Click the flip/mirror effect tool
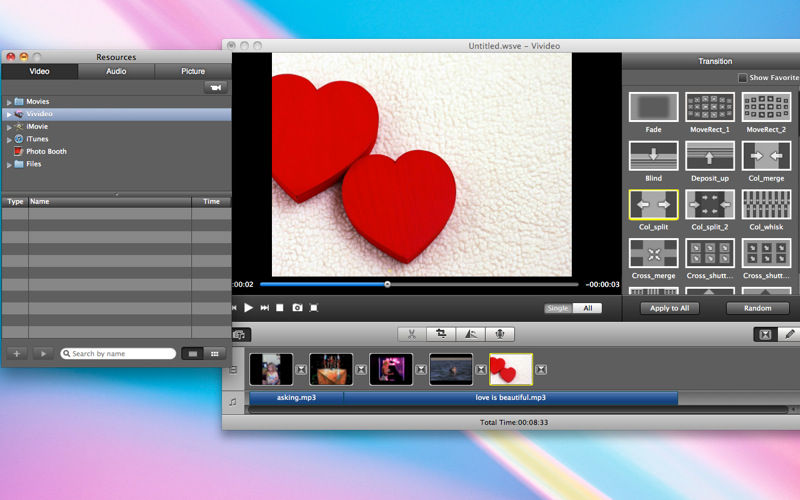Image resolution: width=800 pixels, height=500 pixels. pyautogui.click(x=470, y=334)
